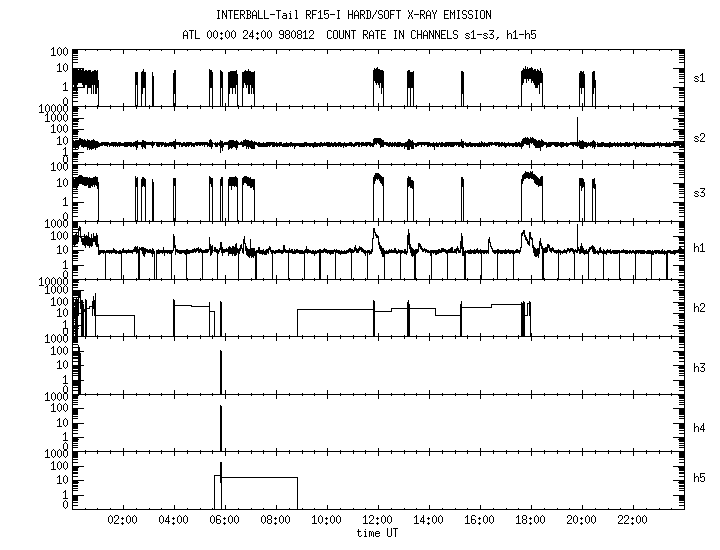Click the 06:00 time axis tick label
This screenshot has height=550, width=720.
click(225, 521)
